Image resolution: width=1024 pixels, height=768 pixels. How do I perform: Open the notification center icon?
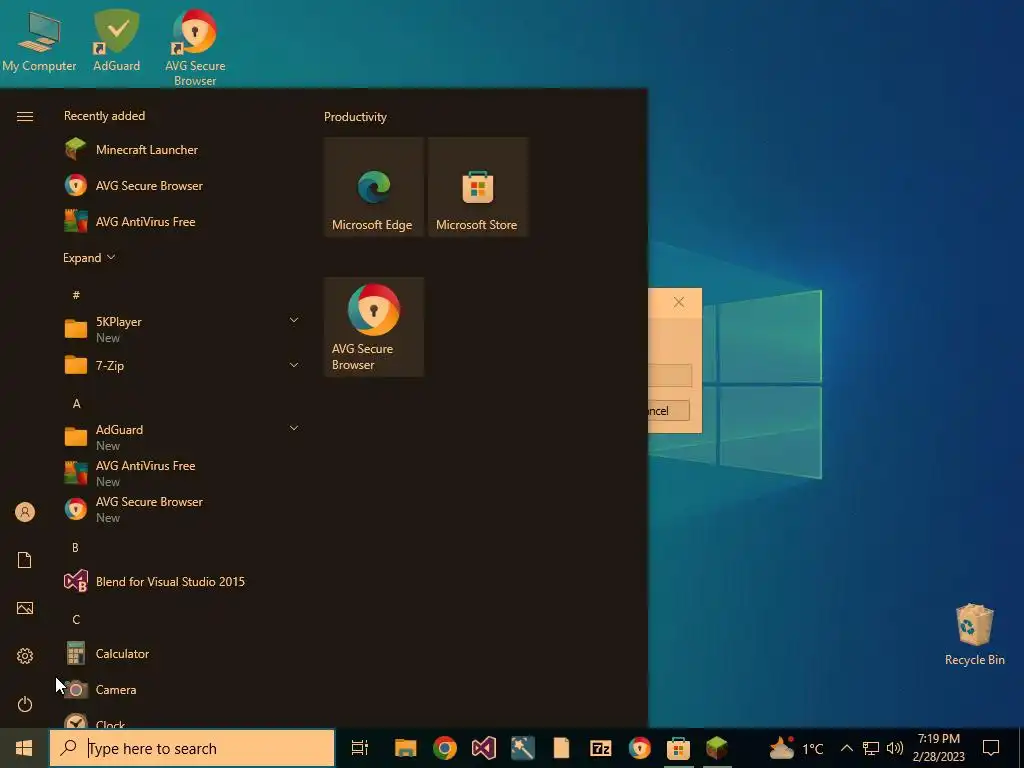(x=991, y=748)
